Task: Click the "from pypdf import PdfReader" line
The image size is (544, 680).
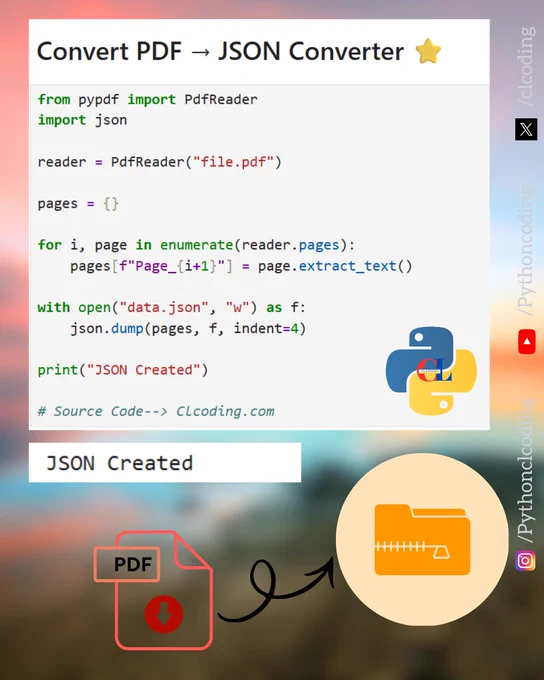Action: [x=147, y=99]
